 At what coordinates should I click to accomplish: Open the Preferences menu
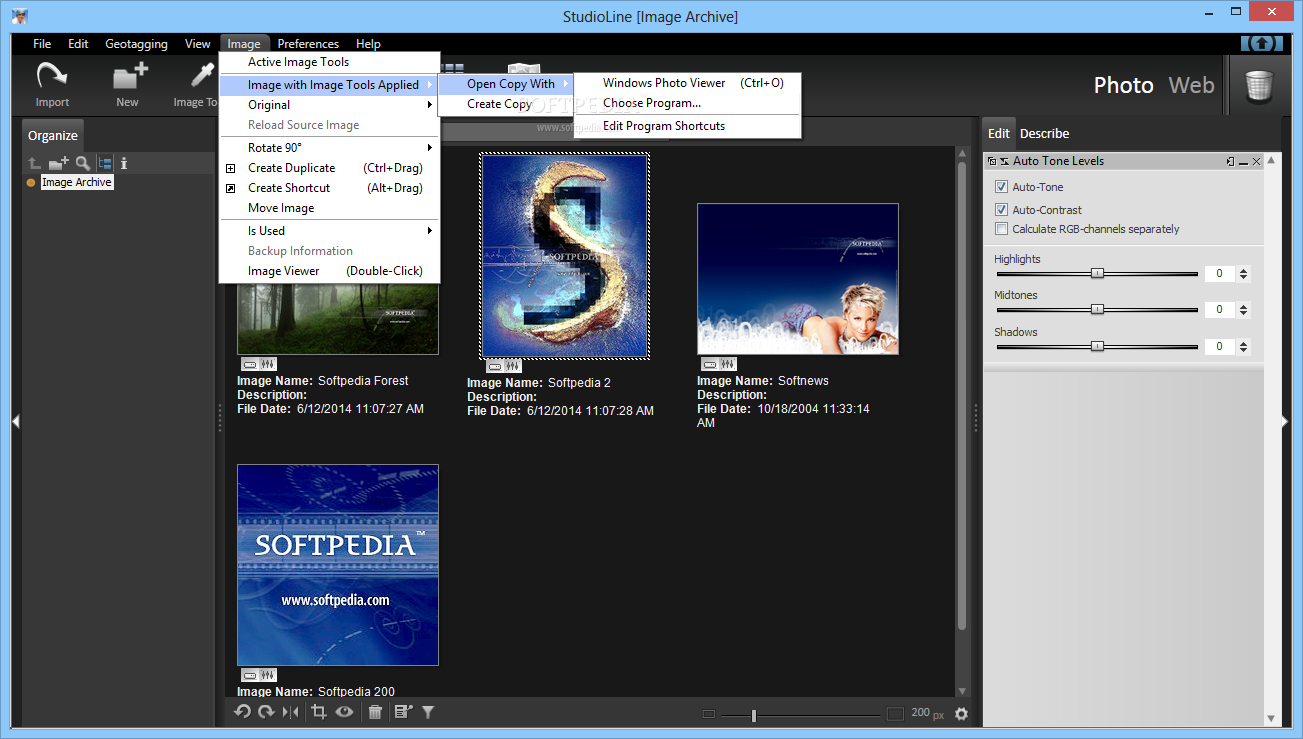tap(308, 44)
